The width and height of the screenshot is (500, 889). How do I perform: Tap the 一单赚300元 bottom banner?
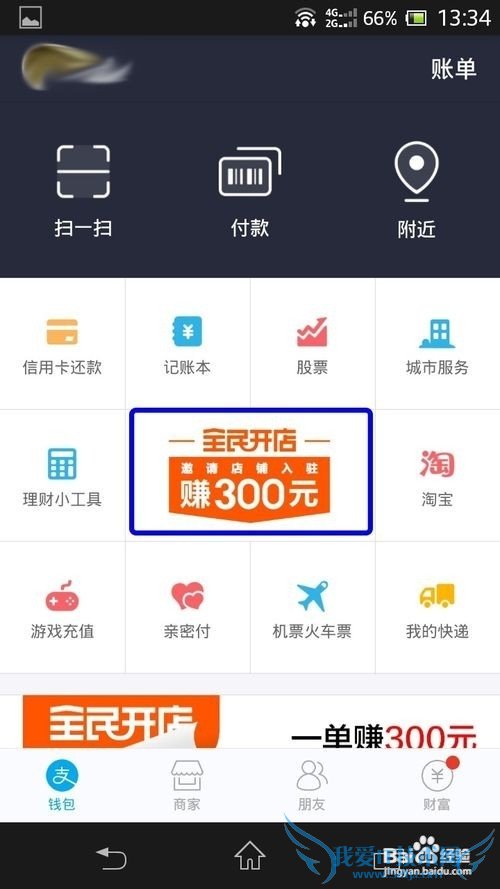pos(250,722)
